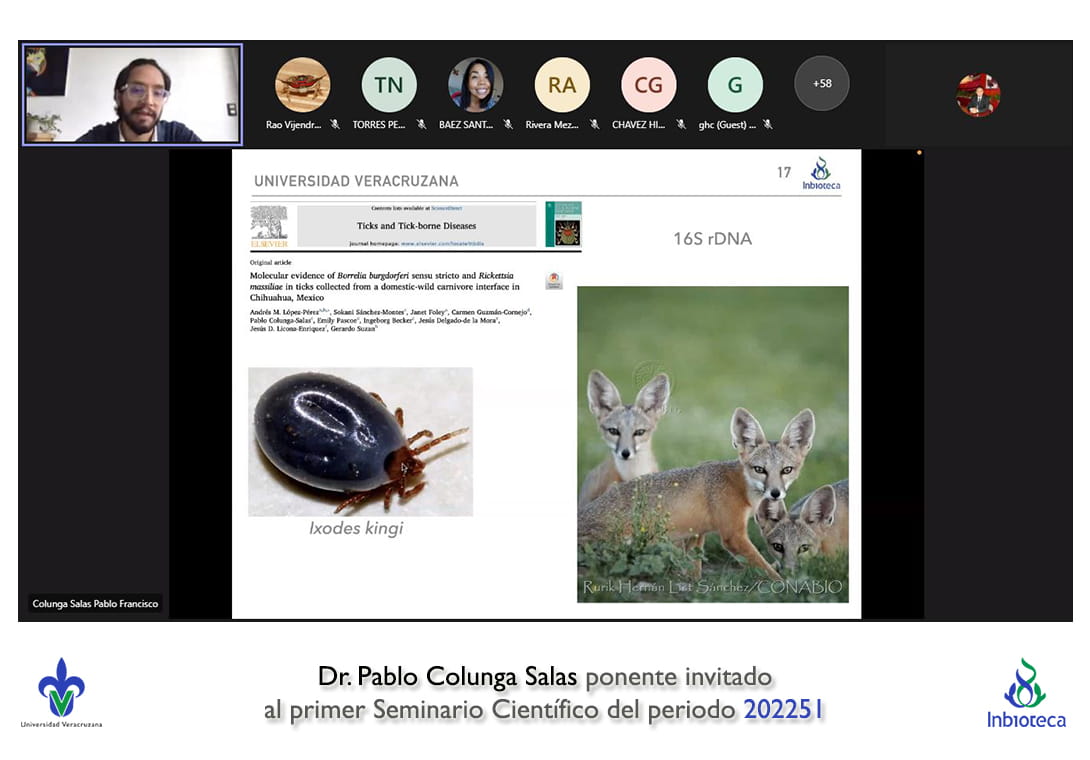This screenshot has width=1090, height=760.
Task: Click the G guest avatar
Action: pos(735,84)
